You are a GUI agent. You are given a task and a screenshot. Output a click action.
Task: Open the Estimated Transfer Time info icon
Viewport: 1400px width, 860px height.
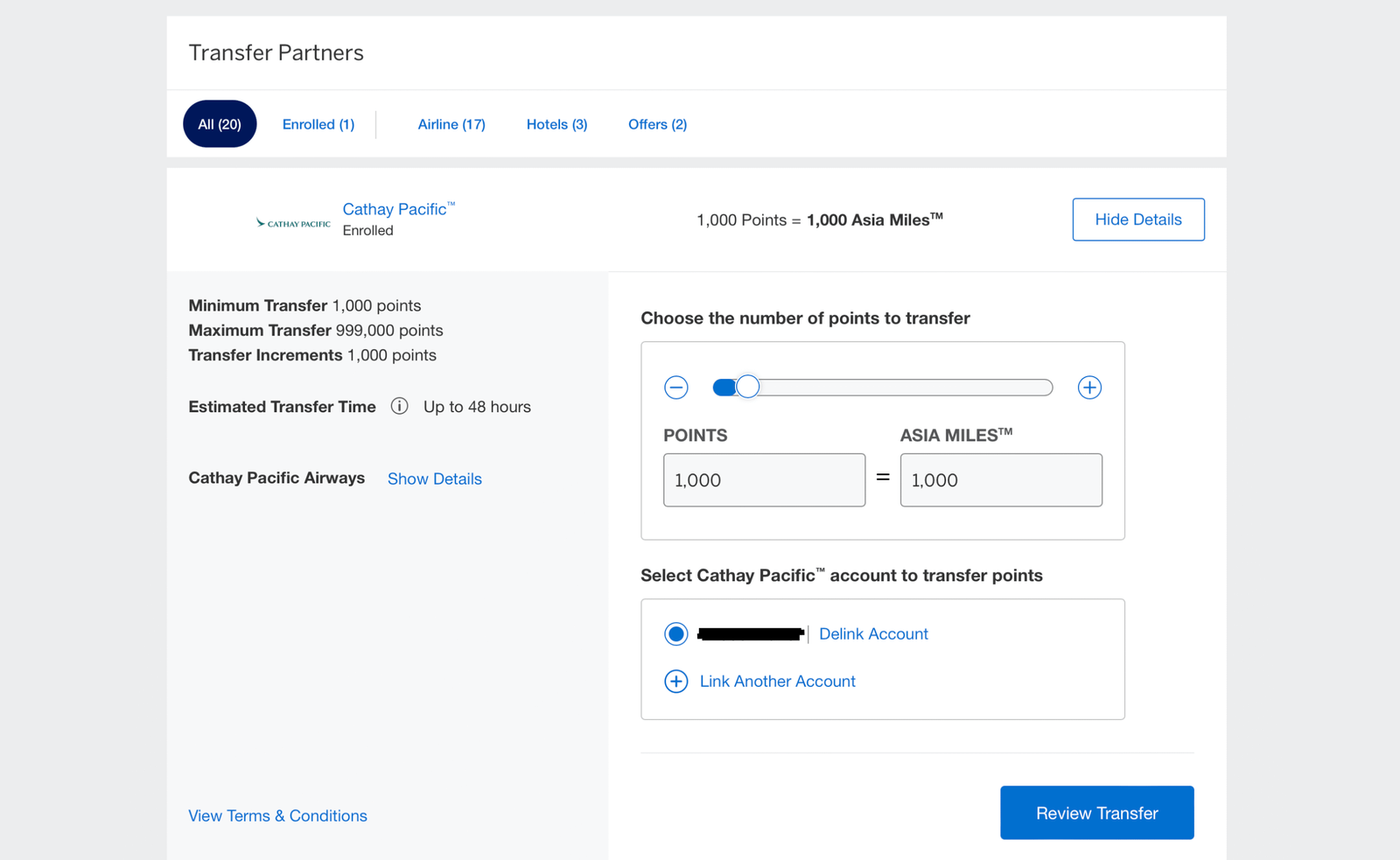[399, 407]
